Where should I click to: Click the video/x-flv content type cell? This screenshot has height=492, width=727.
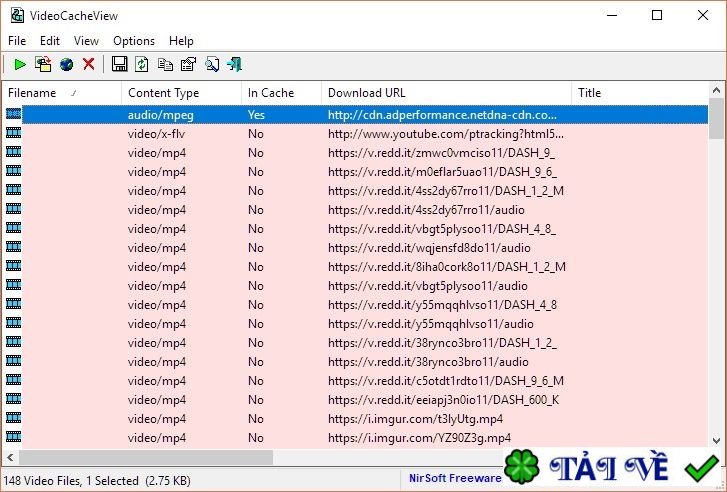coord(156,134)
